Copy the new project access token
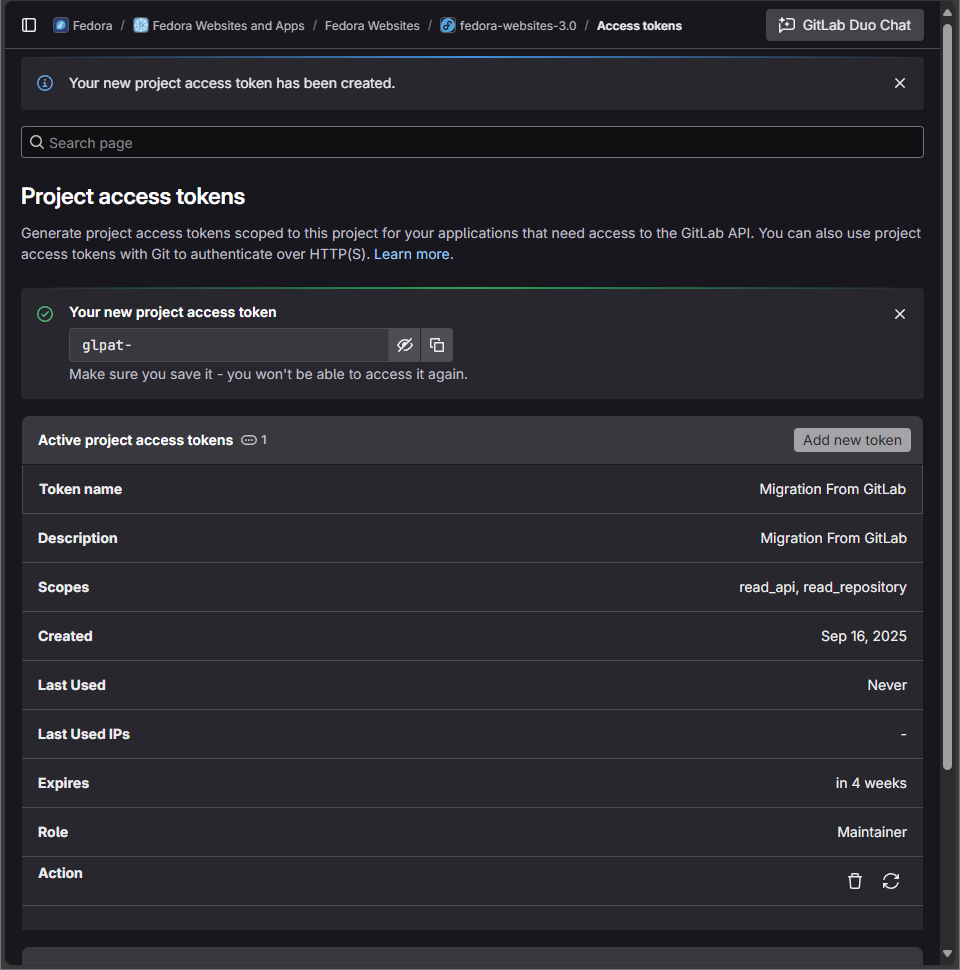 (437, 344)
